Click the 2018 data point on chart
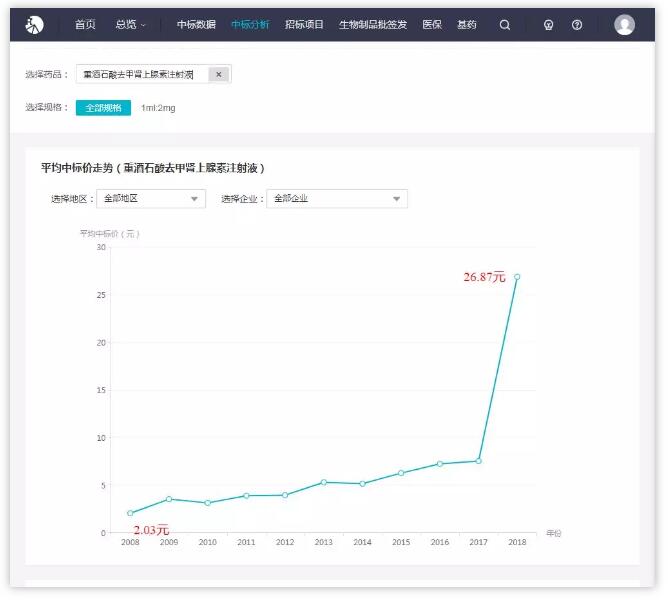The height and width of the screenshot is (600, 668). [x=517, y=277]
